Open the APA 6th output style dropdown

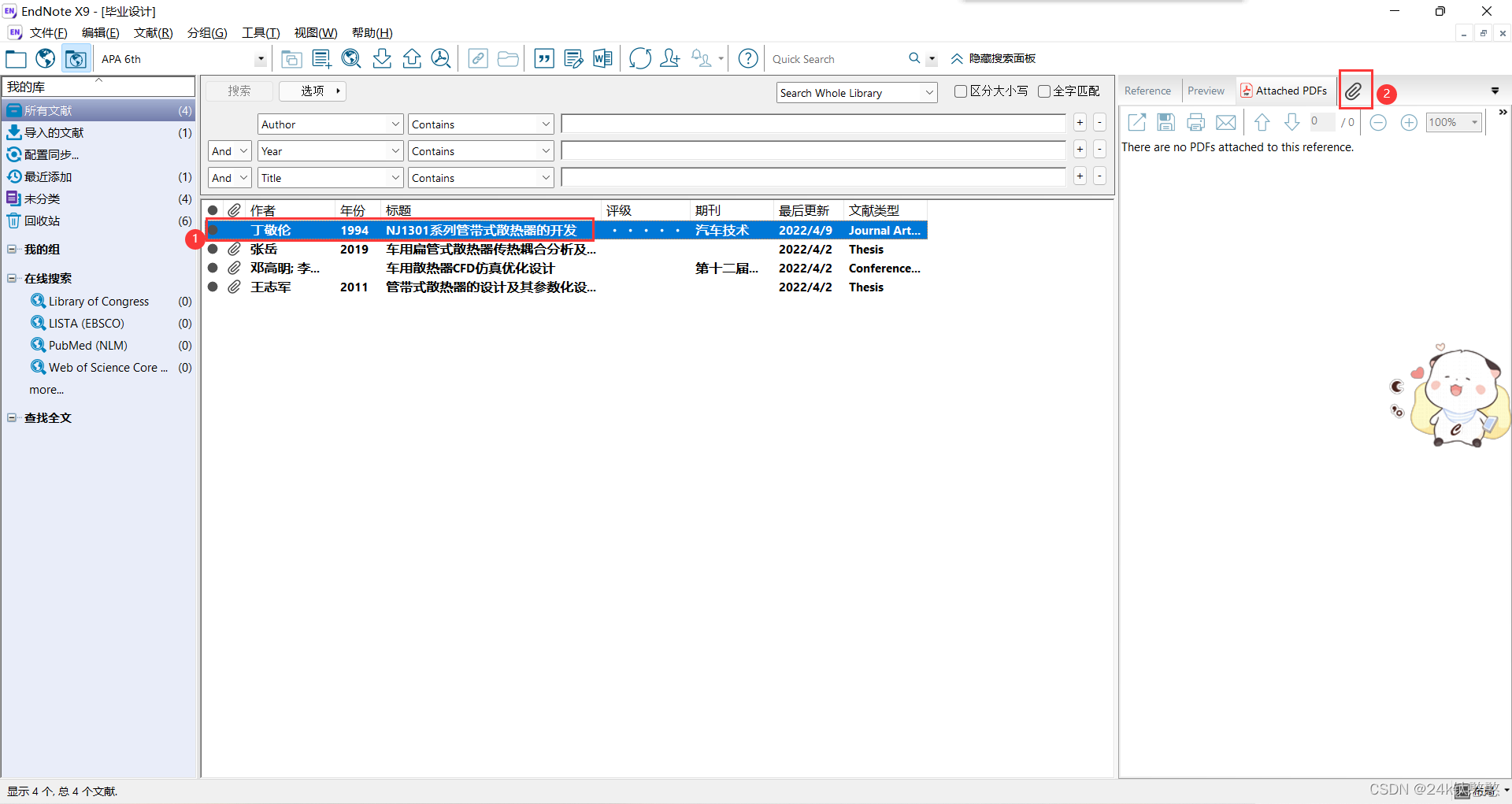[261, 59]
